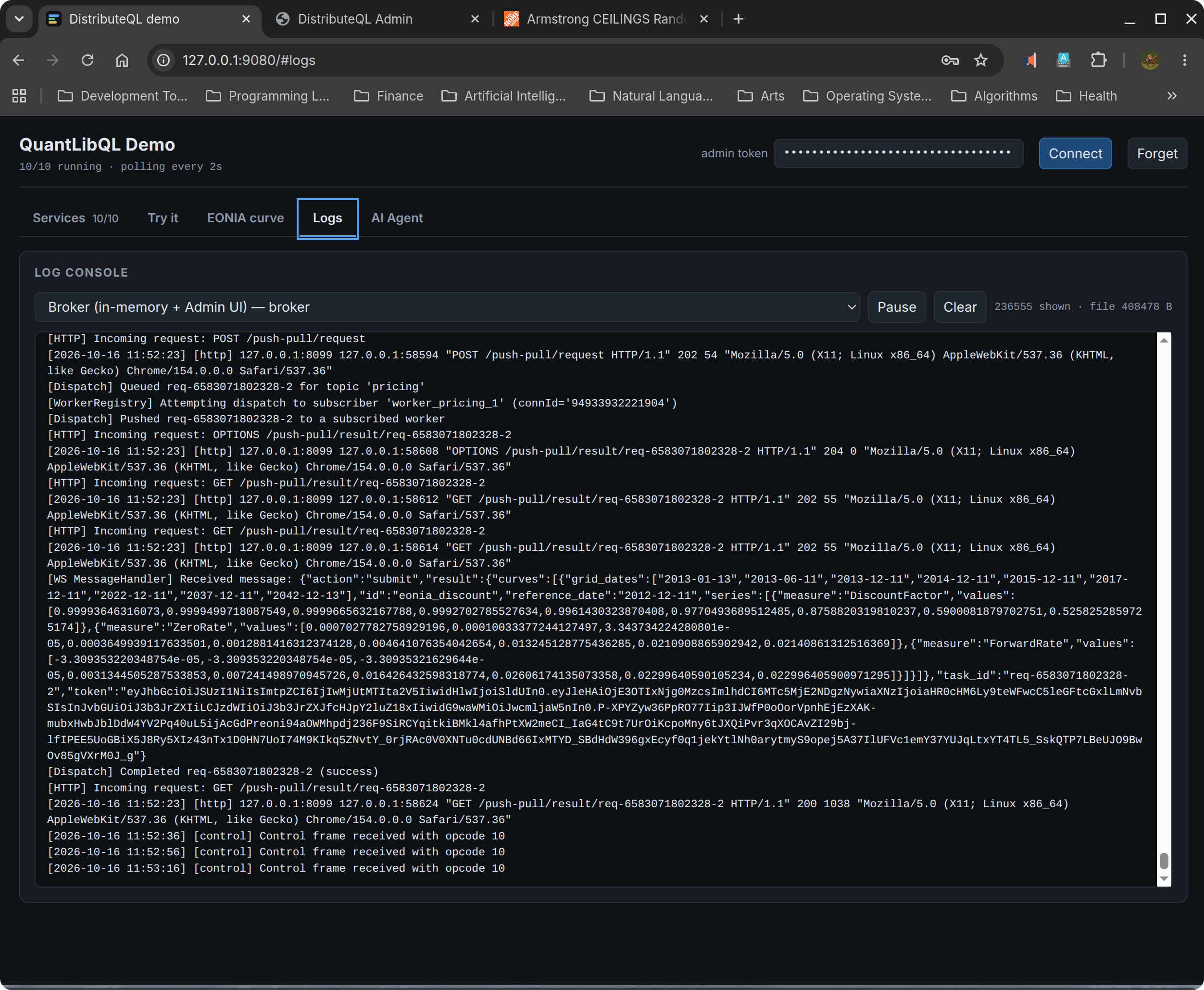
Task: Open Artificial Intellig... bookmark folder
Action: click(x=504, y=96)
